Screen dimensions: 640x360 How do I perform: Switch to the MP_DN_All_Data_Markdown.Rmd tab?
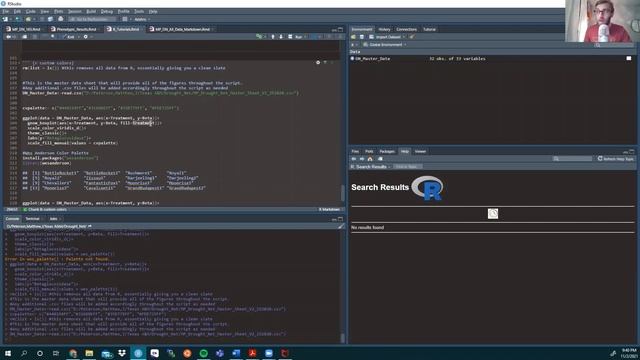182,29
